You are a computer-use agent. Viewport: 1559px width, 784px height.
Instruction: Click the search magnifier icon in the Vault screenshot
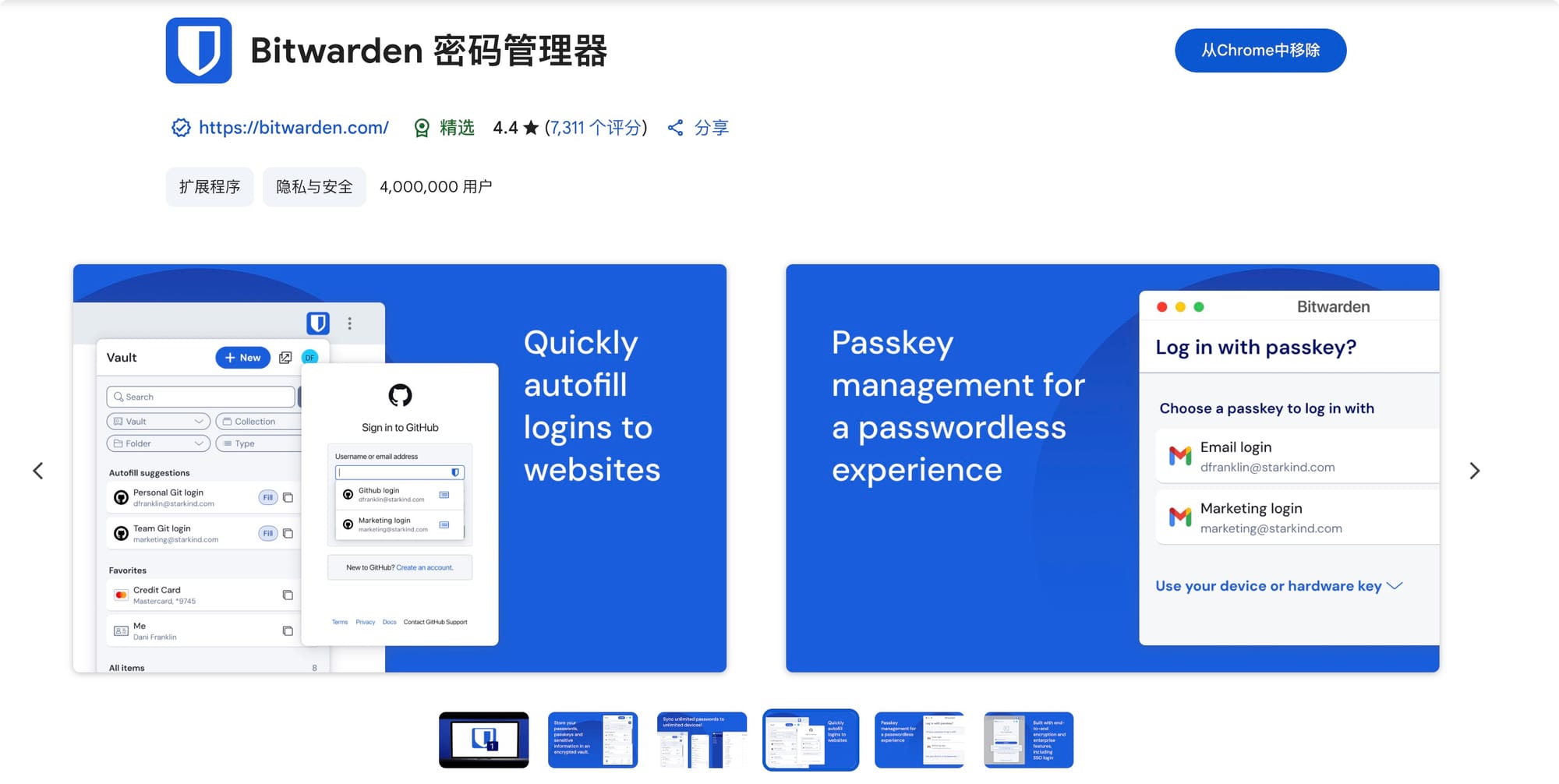point(118,397)
